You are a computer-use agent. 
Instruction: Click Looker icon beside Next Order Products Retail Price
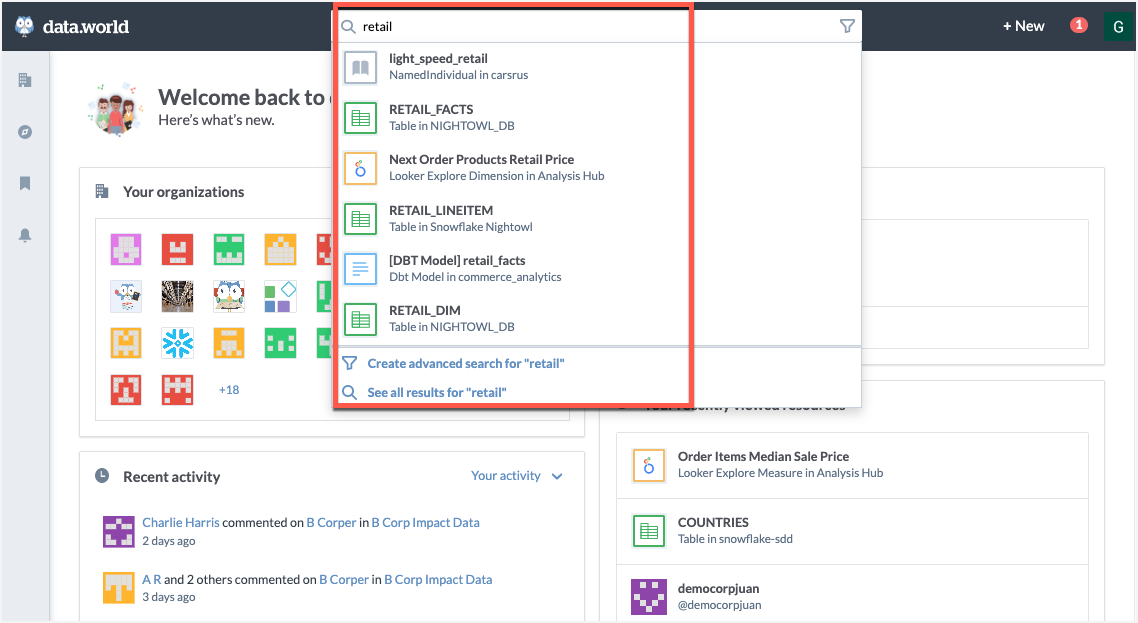pos(361,168)
